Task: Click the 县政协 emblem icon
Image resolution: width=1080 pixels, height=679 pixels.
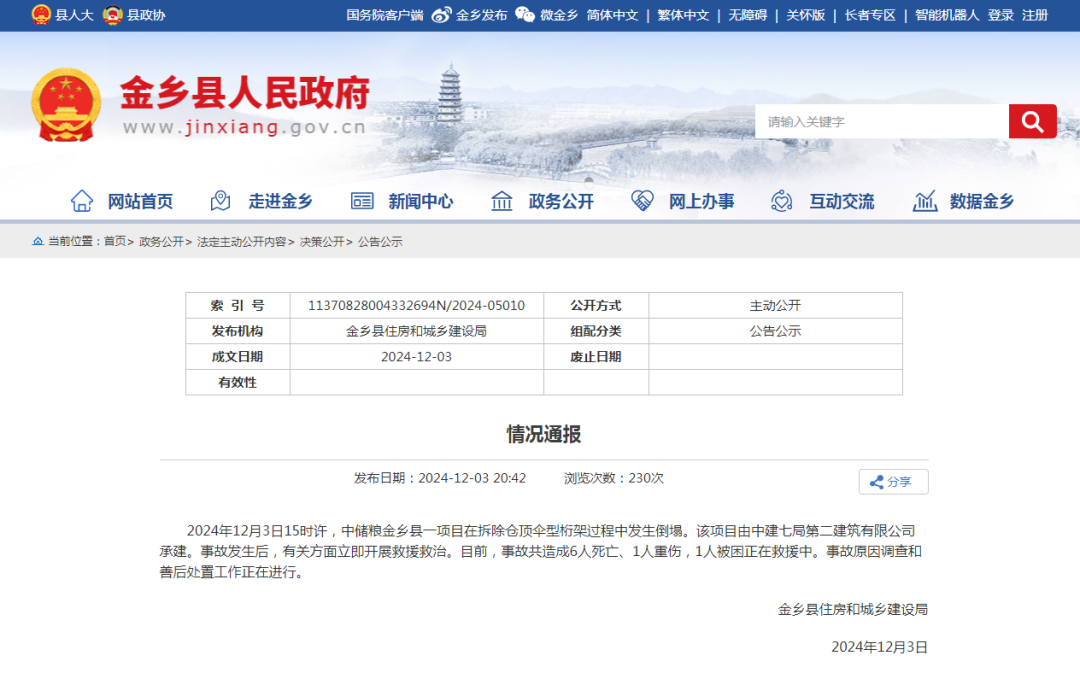Action: tap(112, 14)
